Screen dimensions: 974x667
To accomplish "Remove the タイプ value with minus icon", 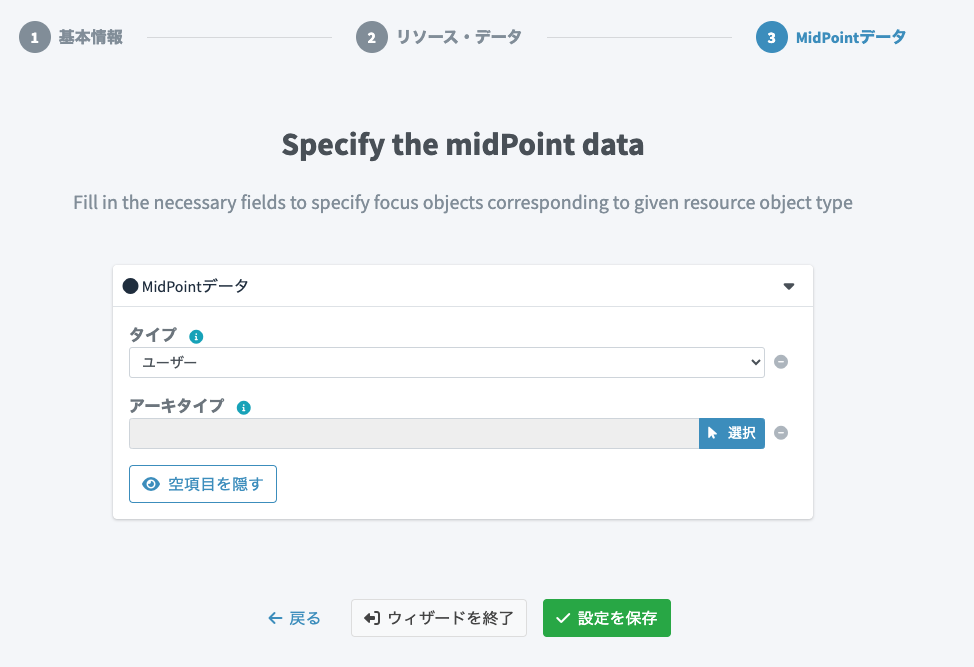I will click(x=781, y=362).
